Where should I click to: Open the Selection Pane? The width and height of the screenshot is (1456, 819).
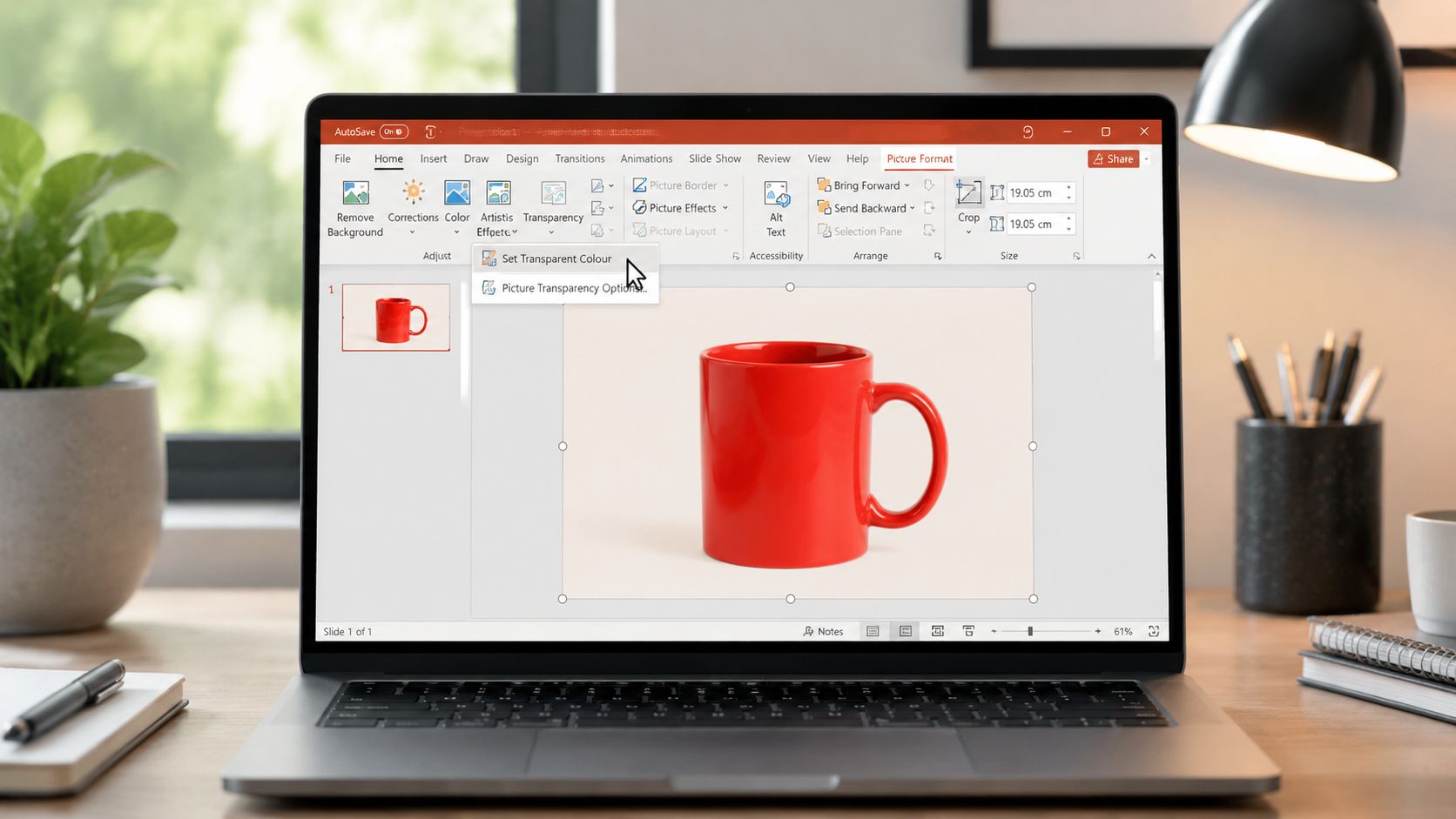pyautogui.click(x=859, y=232)
